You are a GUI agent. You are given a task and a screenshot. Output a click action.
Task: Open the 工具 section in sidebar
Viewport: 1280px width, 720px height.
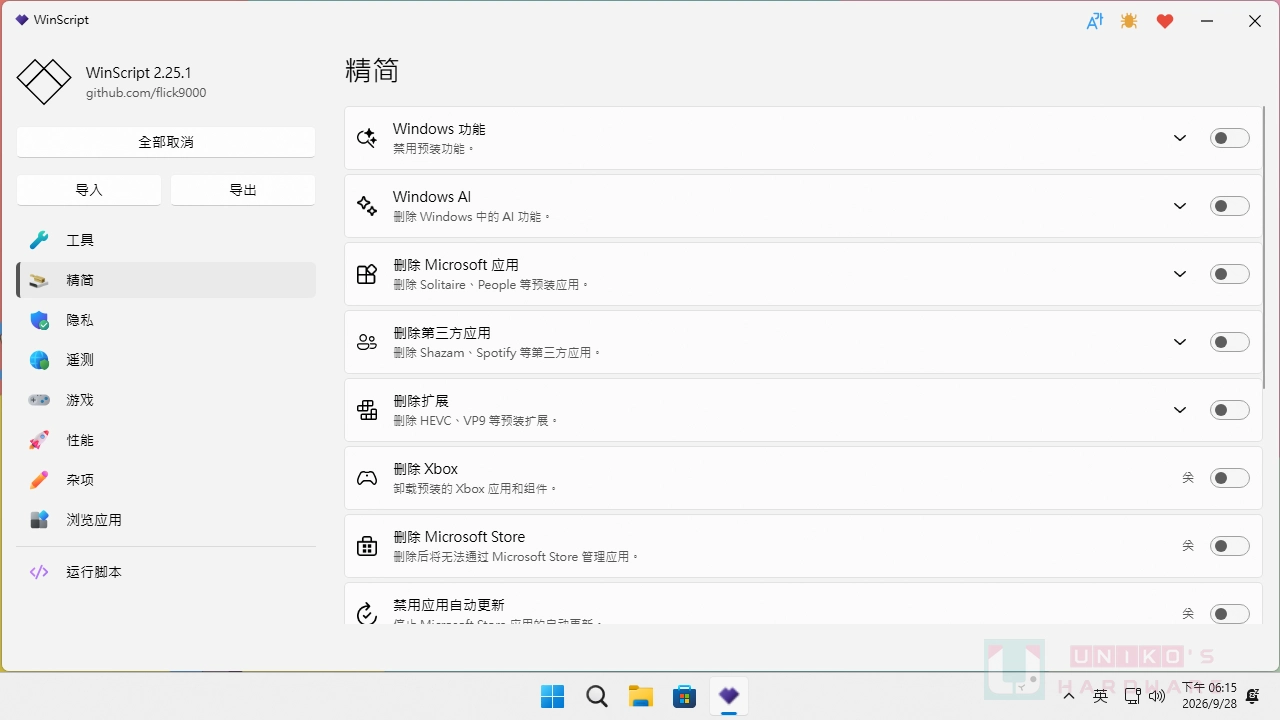tap(166, 240)
